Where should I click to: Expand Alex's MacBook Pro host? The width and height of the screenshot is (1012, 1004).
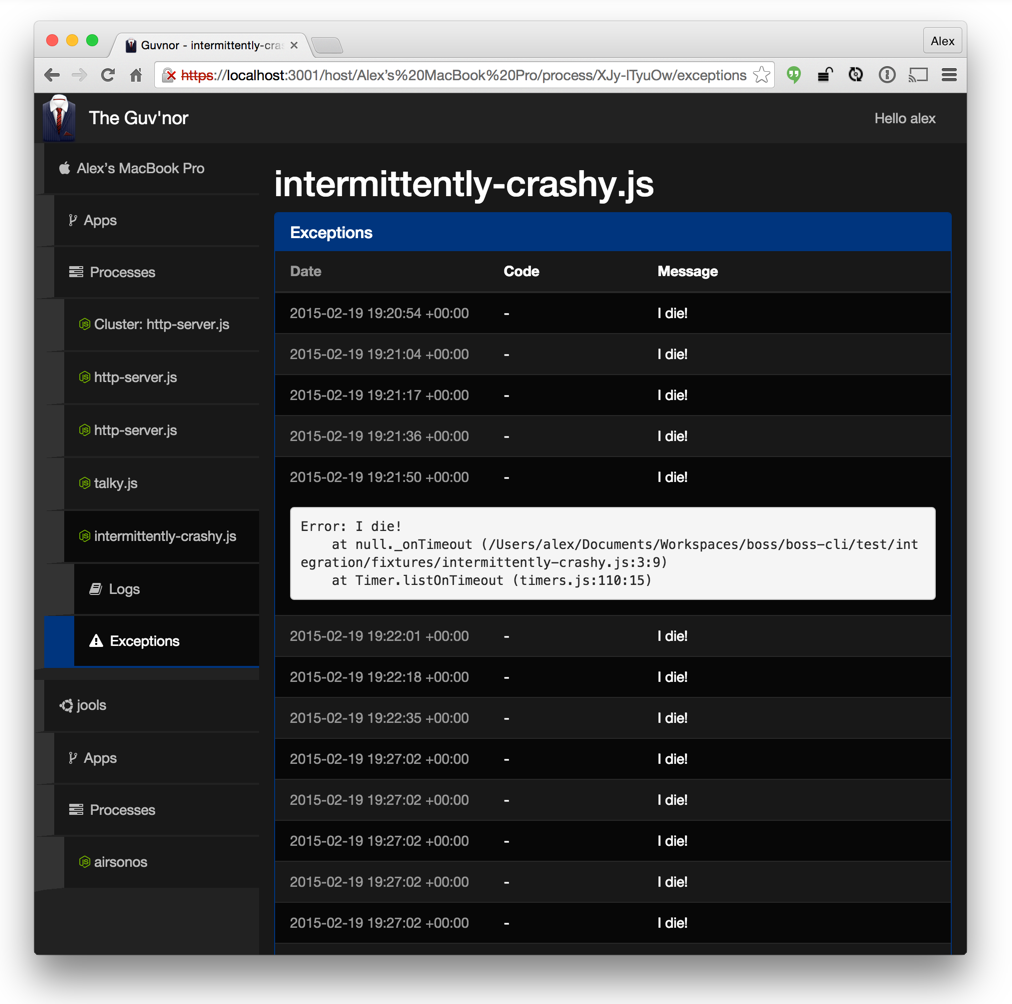coord(140,168)
